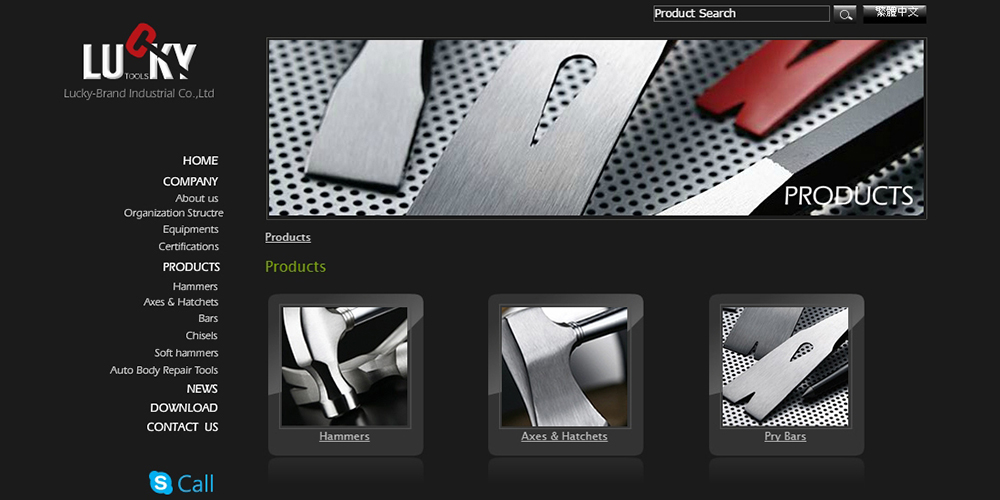Viewport: 1000px width, 500px height.
Task: Select About us in sidebar
Action: click(x=196, y=198)
